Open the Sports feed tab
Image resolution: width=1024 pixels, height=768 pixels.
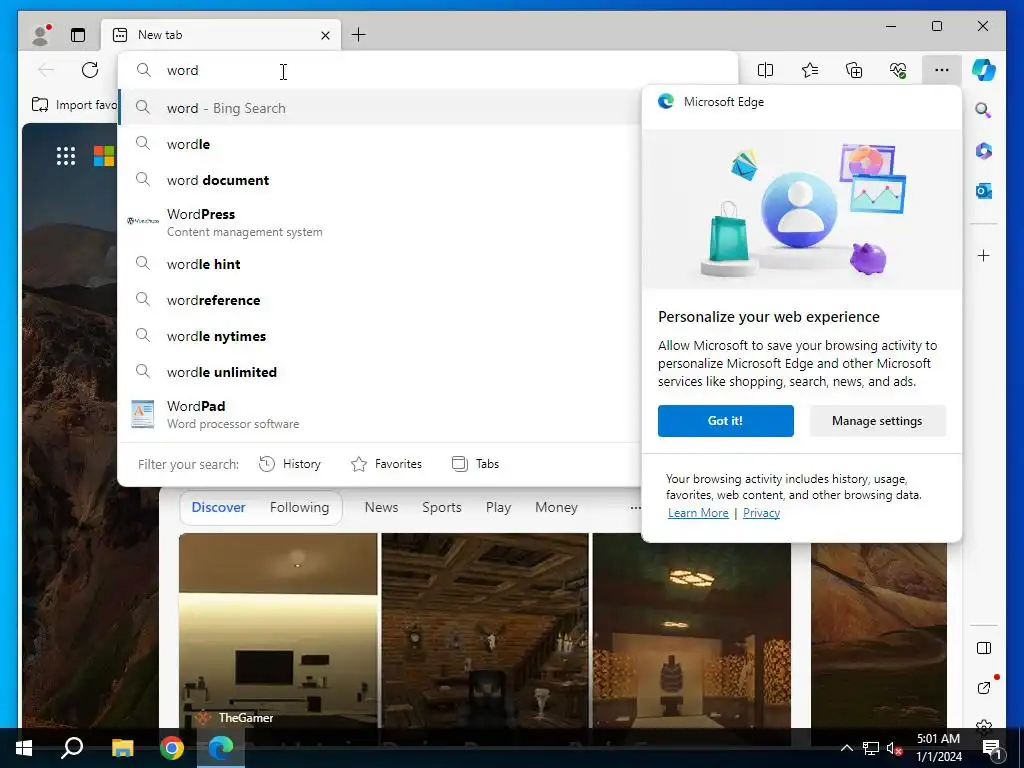tap(441, 507)
